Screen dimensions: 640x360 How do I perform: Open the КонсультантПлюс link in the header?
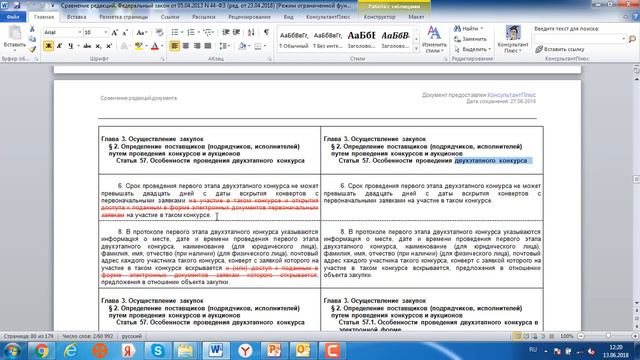(x=511, y=95)
